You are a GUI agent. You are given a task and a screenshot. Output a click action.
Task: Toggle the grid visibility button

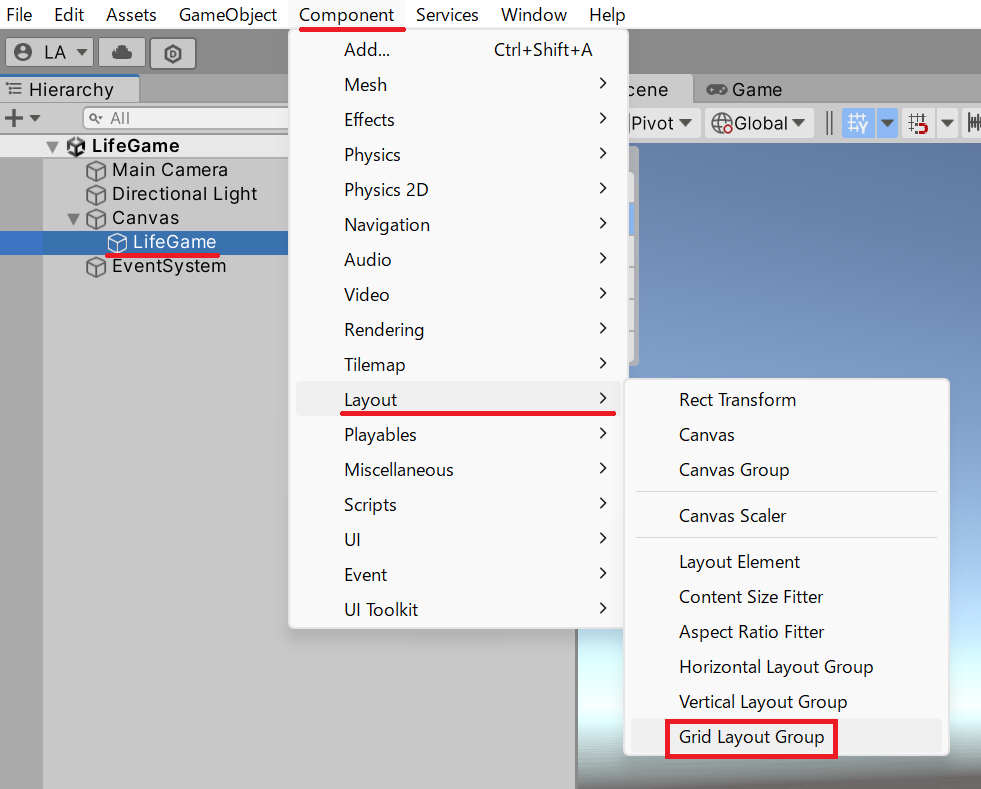click(858, 124)
